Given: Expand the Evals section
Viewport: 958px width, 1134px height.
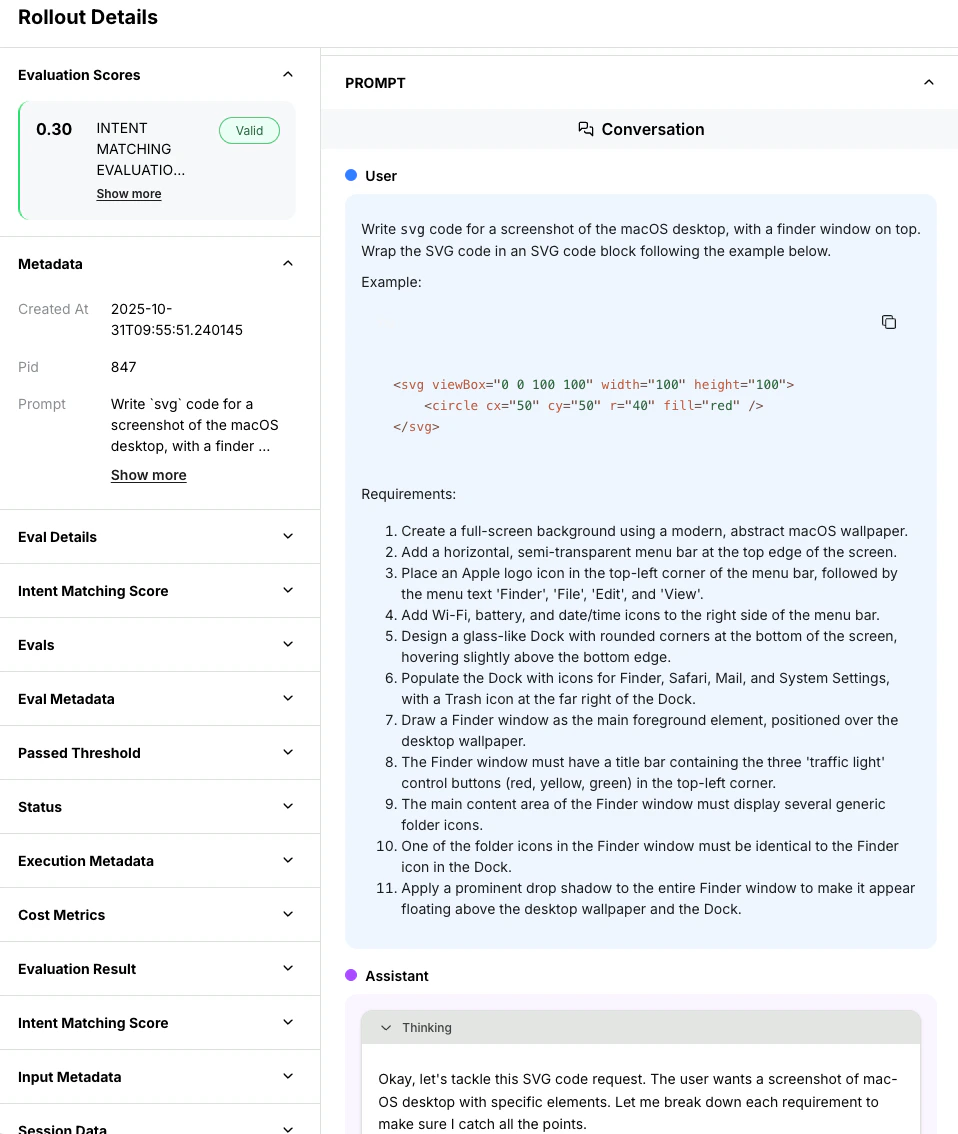Looking at the screenshot, I should click(288, 644).
